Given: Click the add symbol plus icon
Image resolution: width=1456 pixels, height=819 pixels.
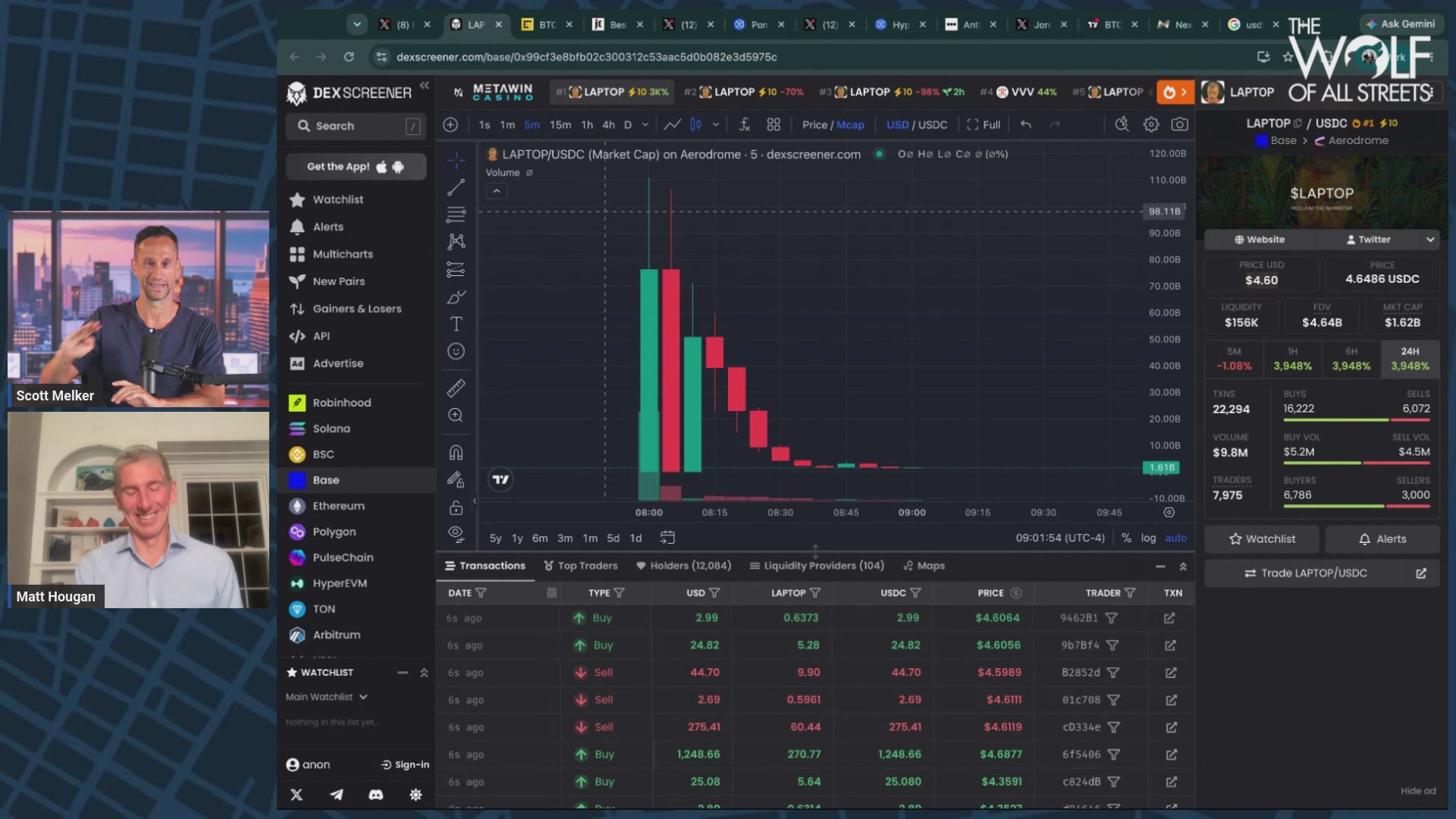Looking at the screenshot, I should [x=450, y=125].
